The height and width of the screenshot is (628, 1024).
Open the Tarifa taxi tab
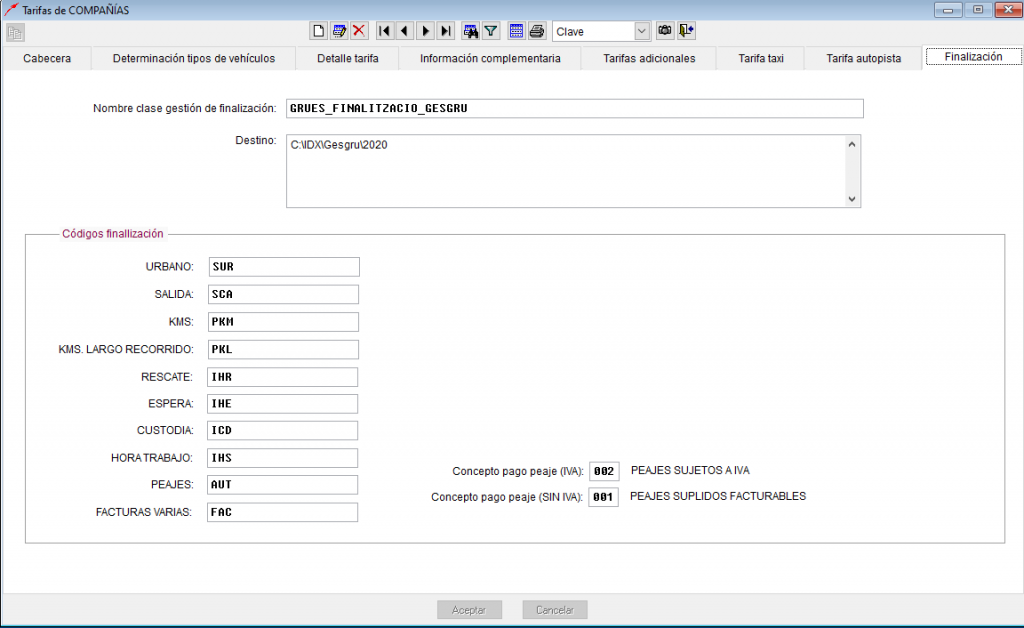tap(761, 58)
